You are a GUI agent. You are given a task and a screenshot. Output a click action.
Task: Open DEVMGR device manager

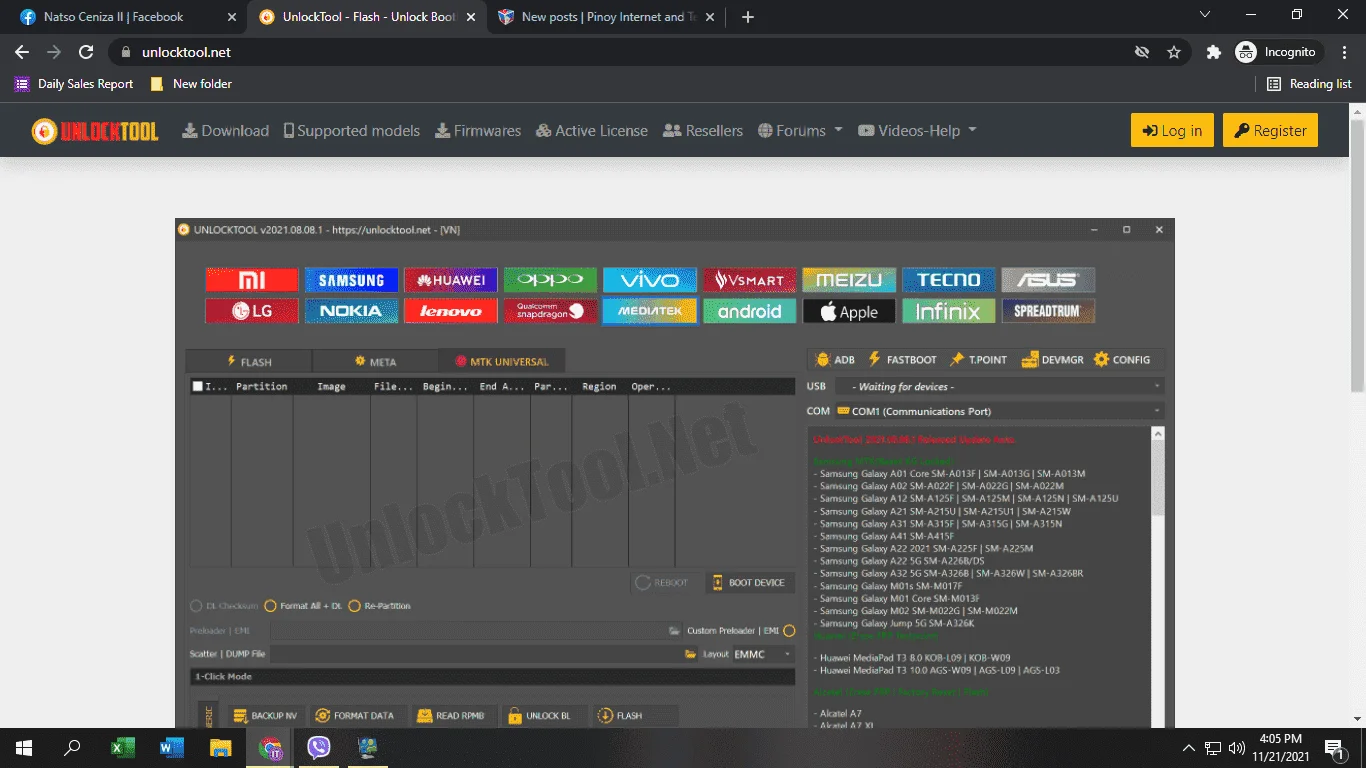point(1052,360)
